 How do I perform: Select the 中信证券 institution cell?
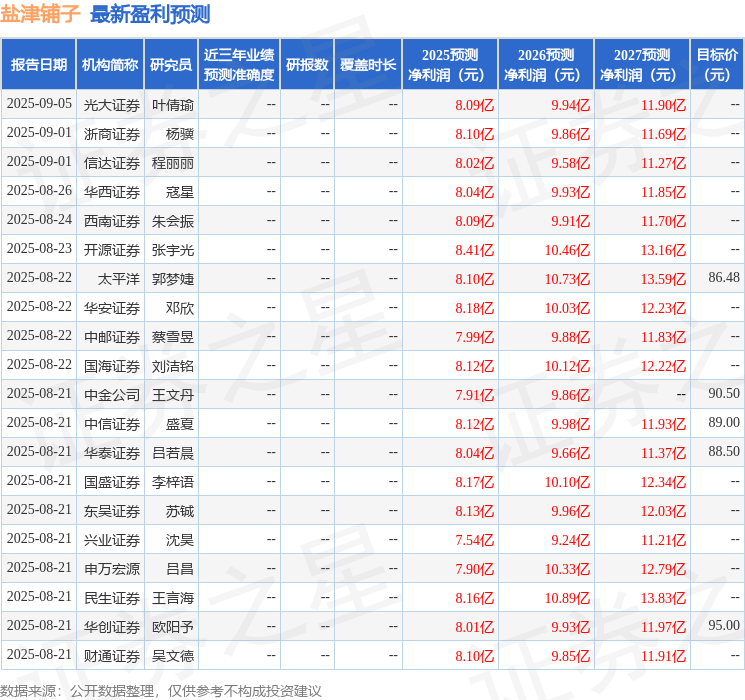pyautogui.click(x=112, y=424)
